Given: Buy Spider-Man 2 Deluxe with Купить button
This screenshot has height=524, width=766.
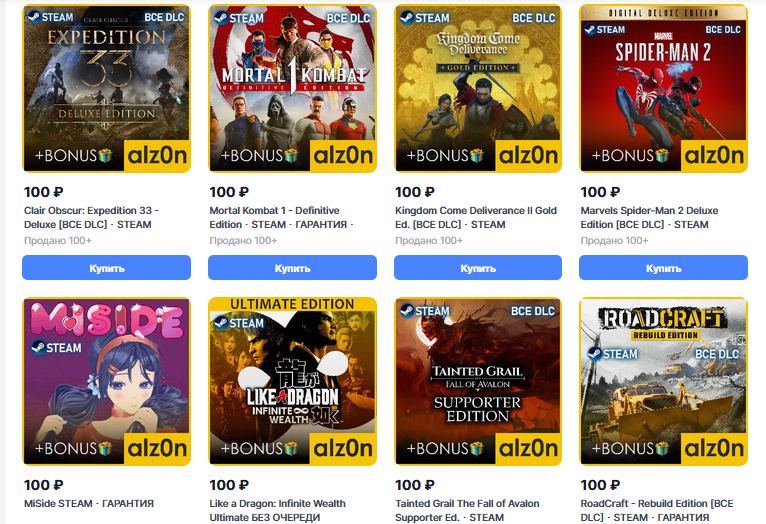Looking at the screenshot, I should [x=663, y=268].
